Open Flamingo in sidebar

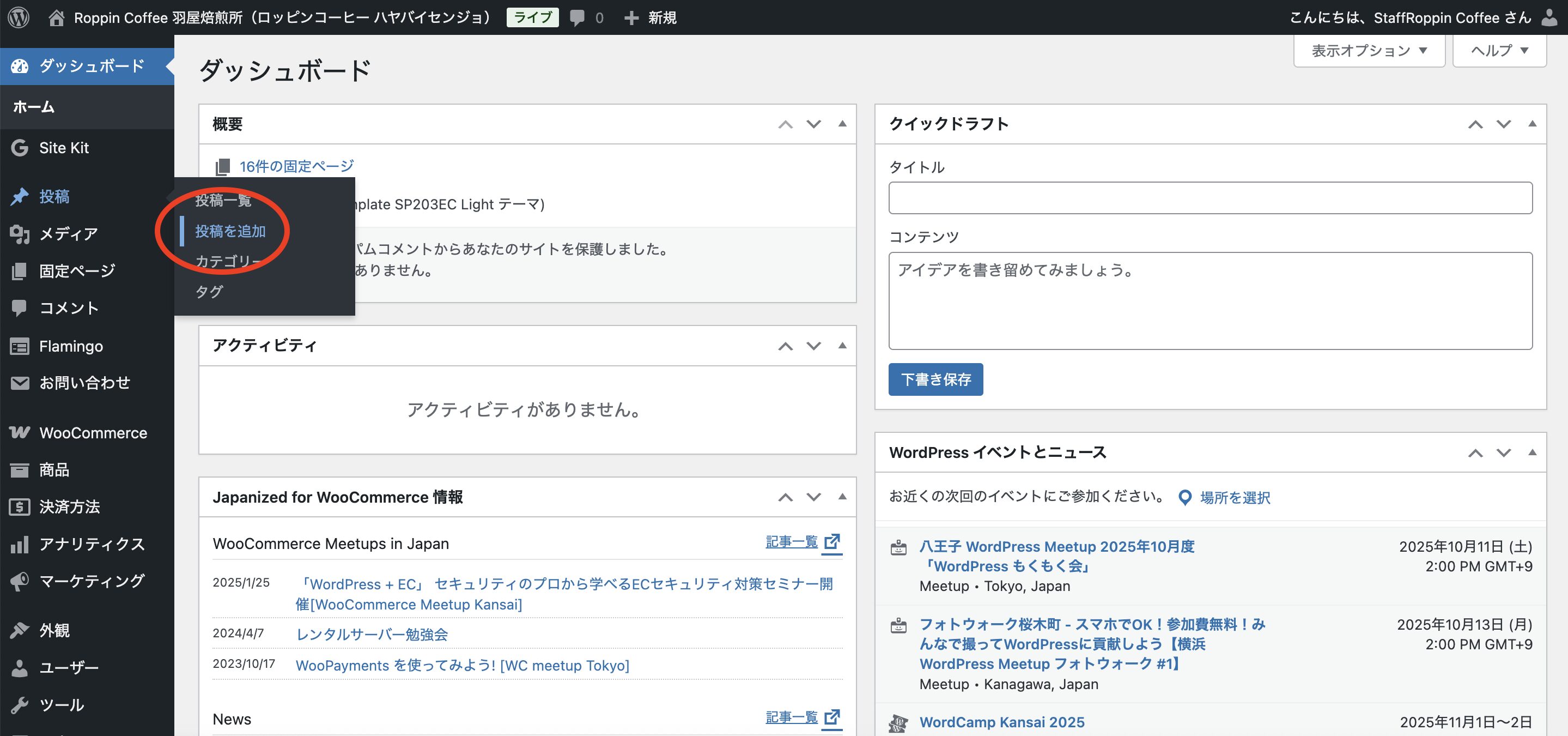[71, 346]
